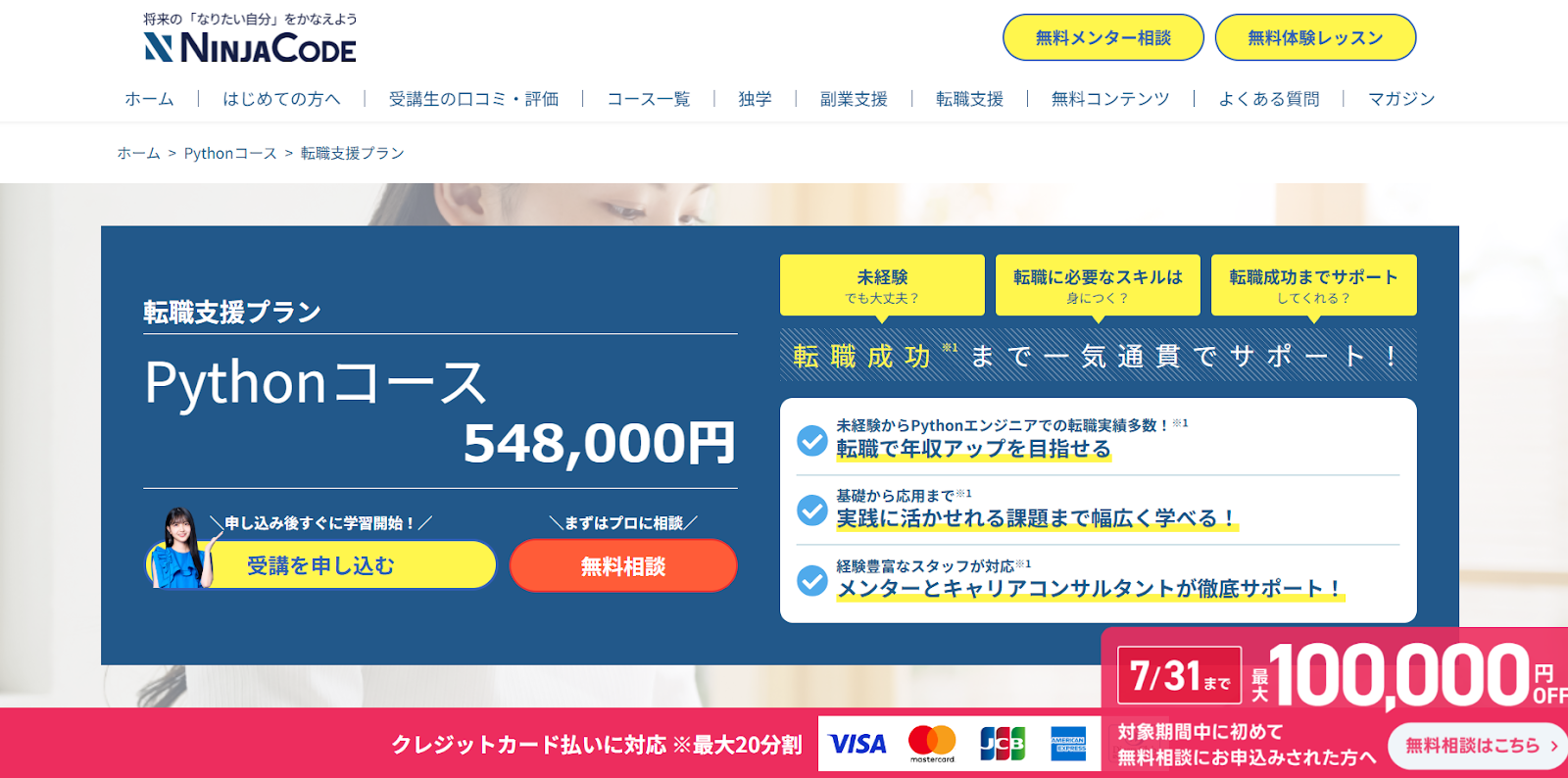Click the checkmark icon beside メンターとキャリアコンサルタント
1568x778 pixels.
(812, 581)
